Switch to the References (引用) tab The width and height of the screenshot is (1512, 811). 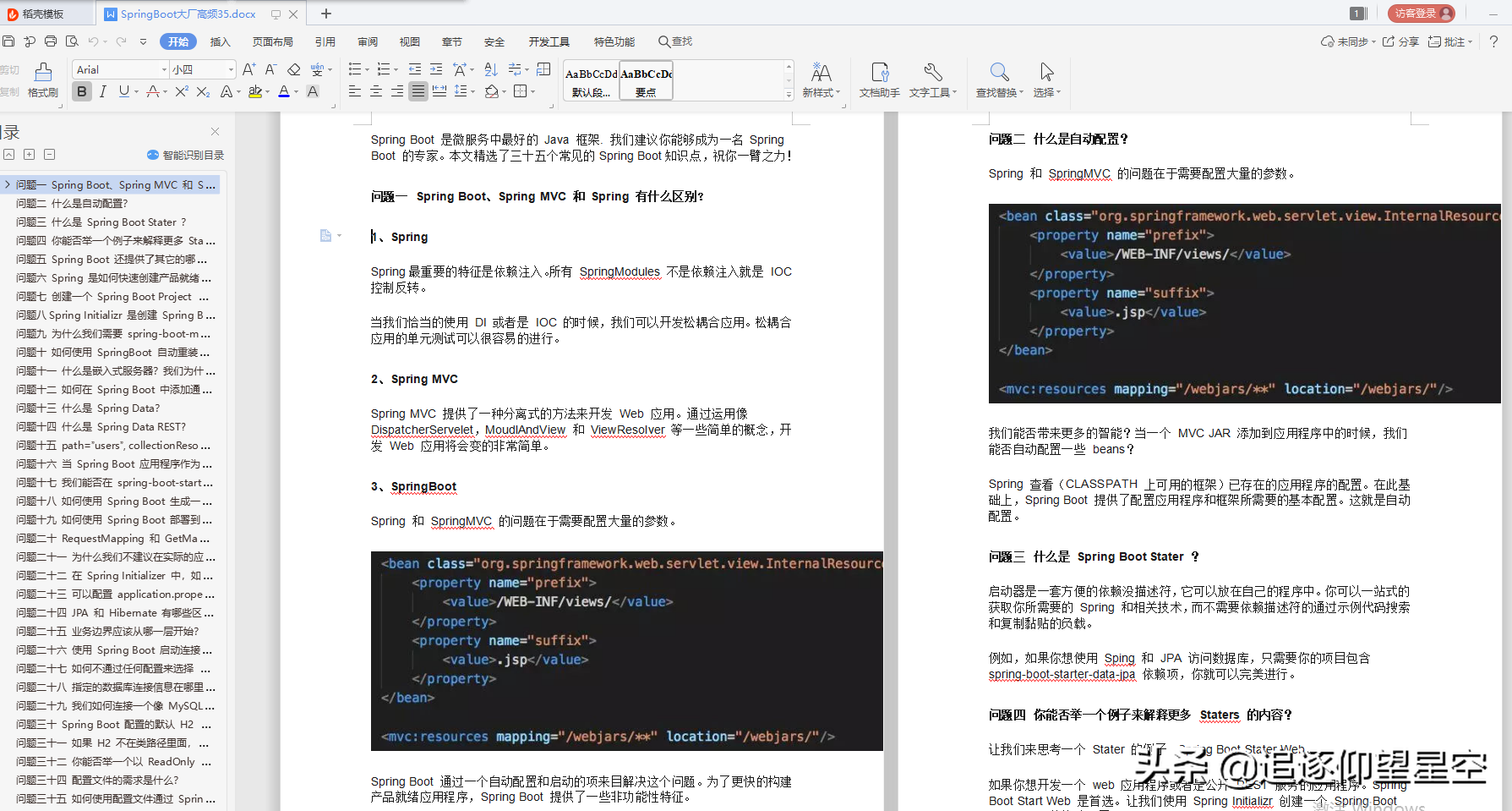pyautogui.click(x=325, y=41)
